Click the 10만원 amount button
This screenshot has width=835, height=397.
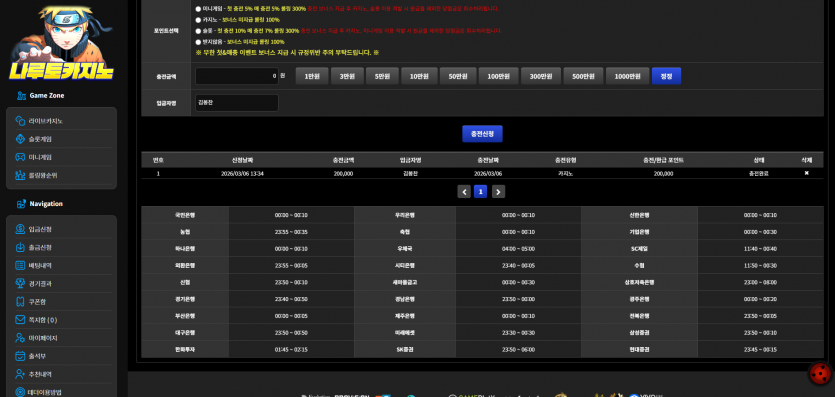[x=419, y=76]
